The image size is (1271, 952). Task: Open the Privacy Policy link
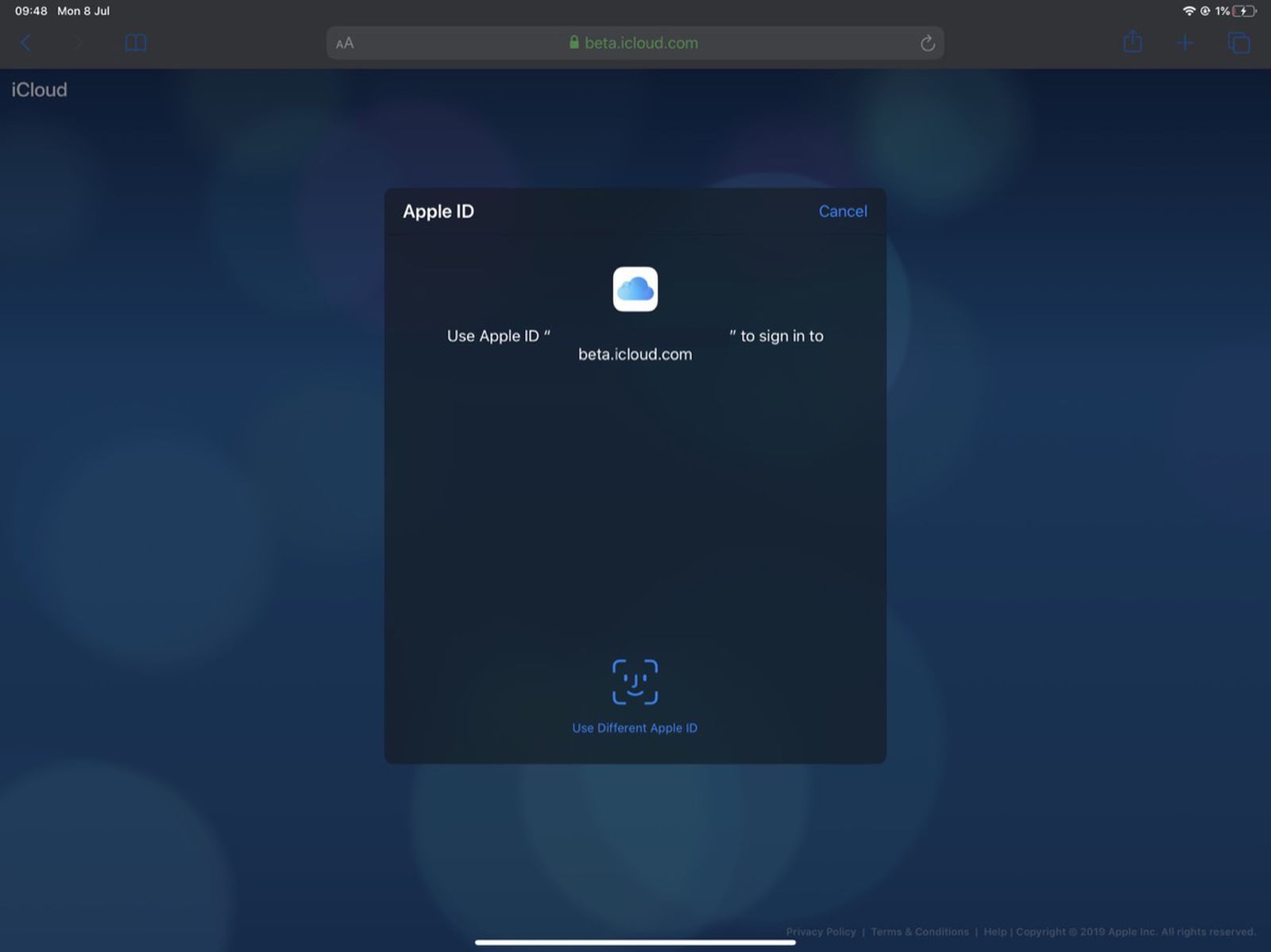[x=821, y=931]
